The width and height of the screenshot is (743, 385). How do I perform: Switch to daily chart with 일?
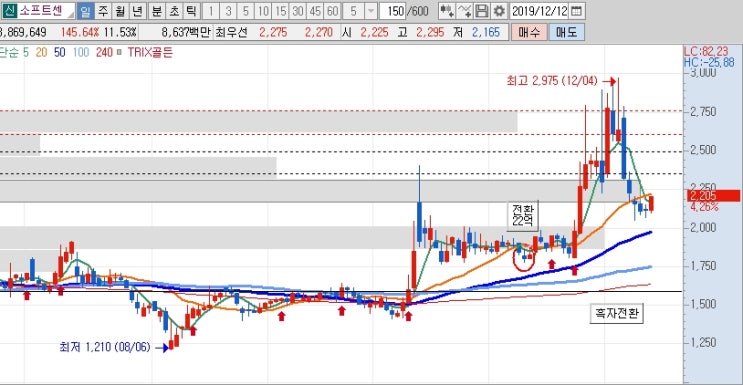85,10
